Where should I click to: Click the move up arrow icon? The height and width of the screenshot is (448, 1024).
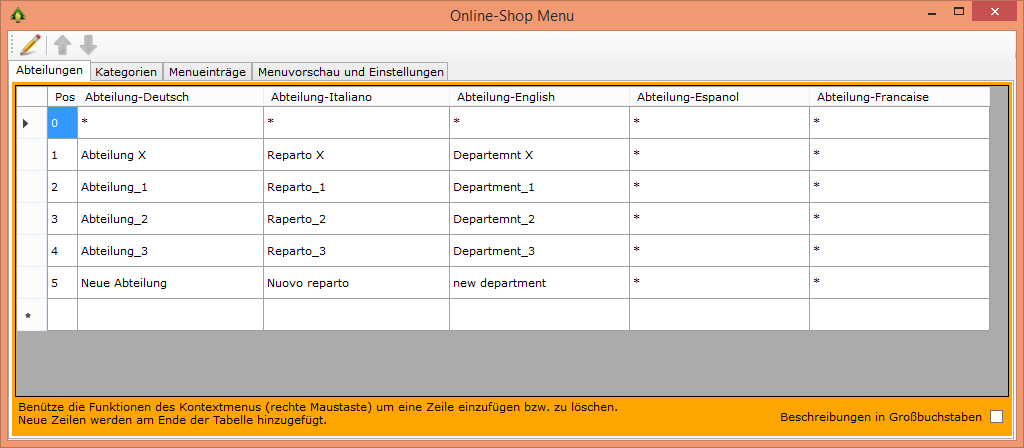point(63,44)
